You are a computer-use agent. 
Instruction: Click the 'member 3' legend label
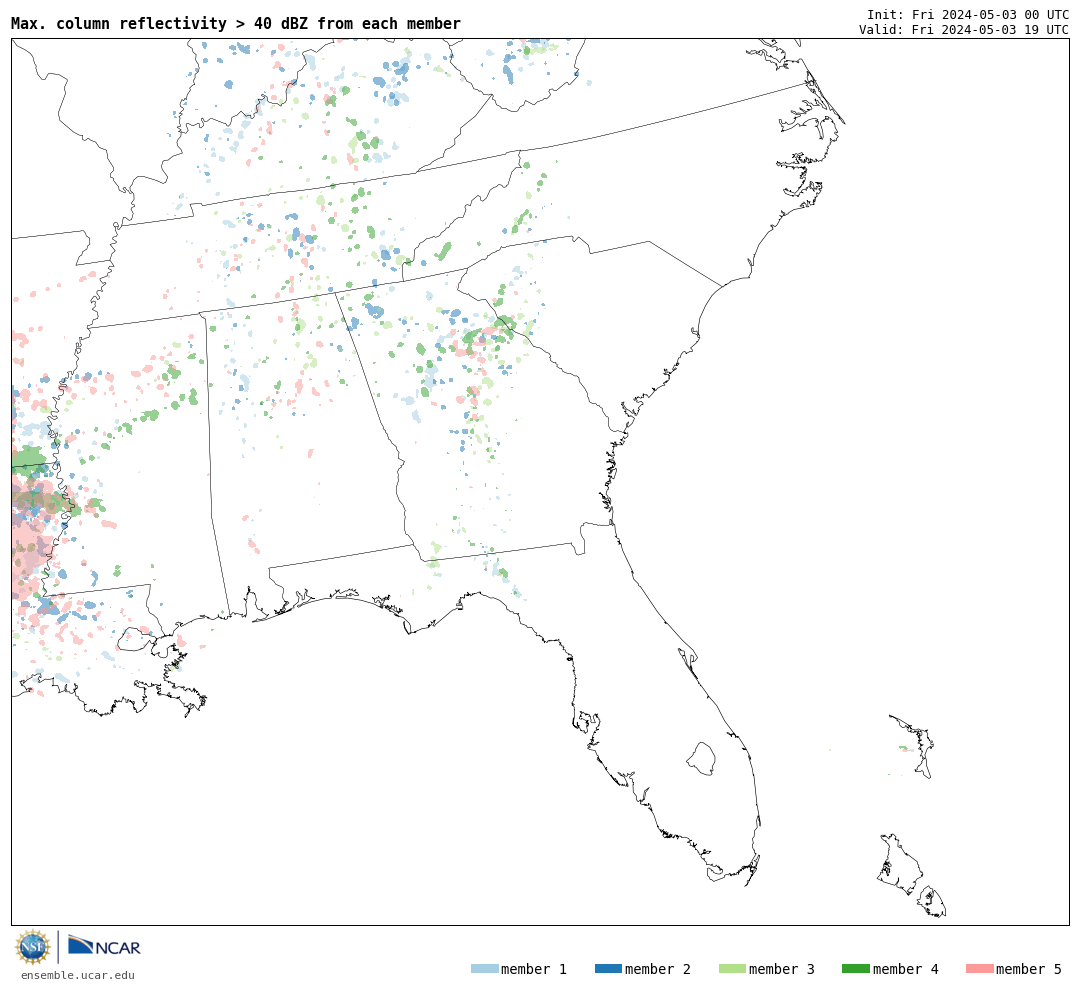[x=782, y=969]
